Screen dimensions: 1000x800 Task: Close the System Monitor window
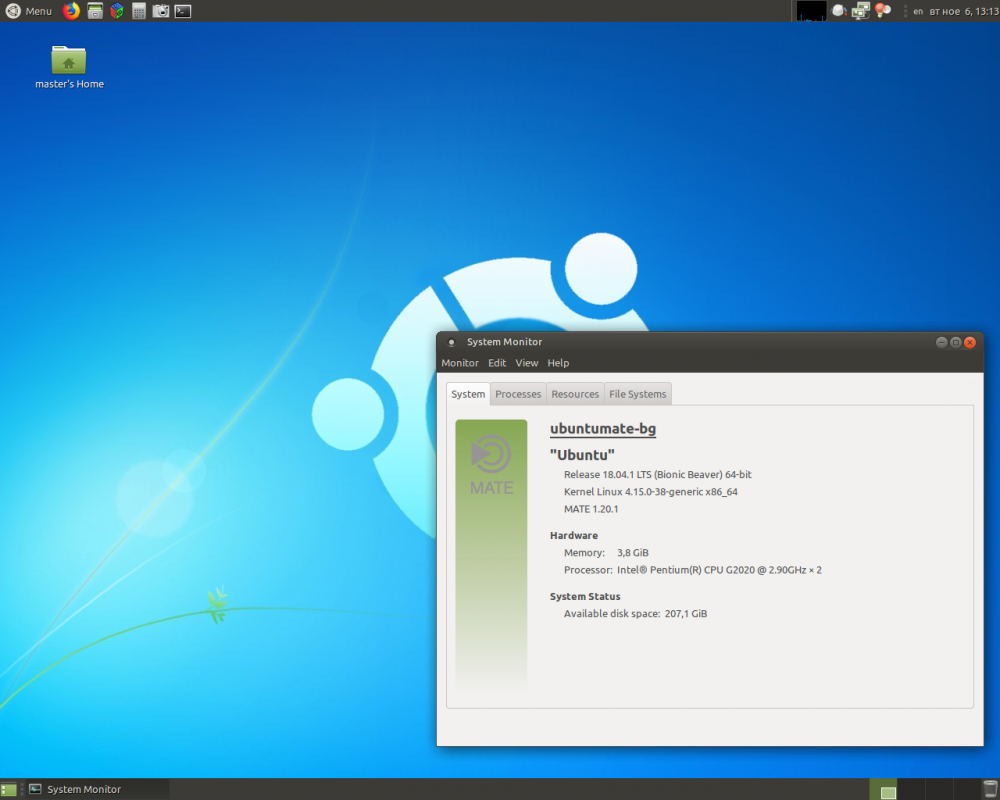point(970,343)
